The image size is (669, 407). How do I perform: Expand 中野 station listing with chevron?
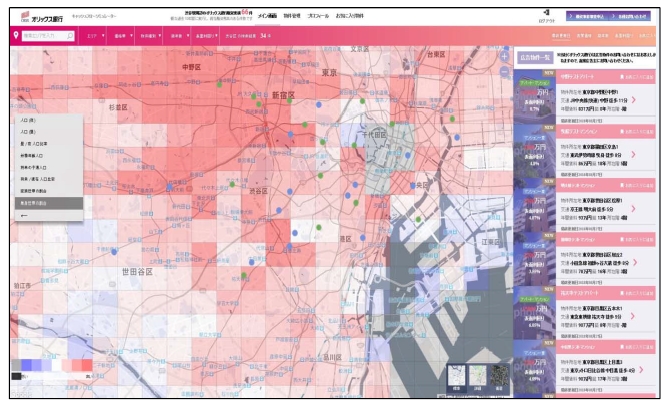click(634, 100)
